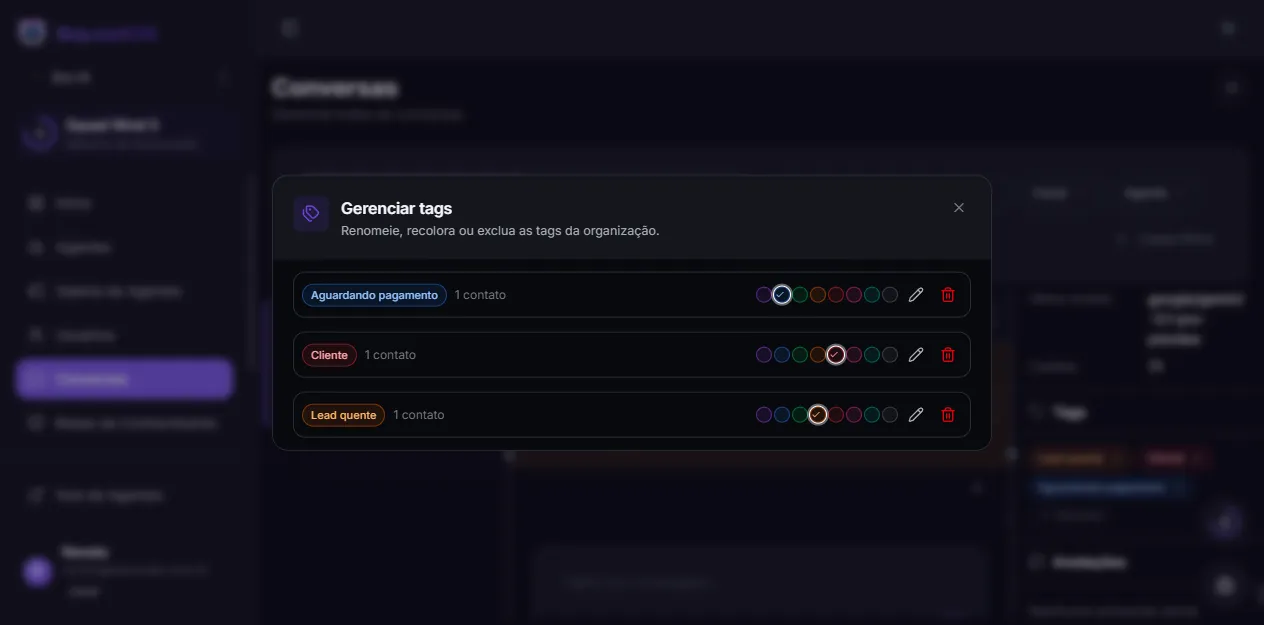Change Lead quente color to green

(800, 415)
